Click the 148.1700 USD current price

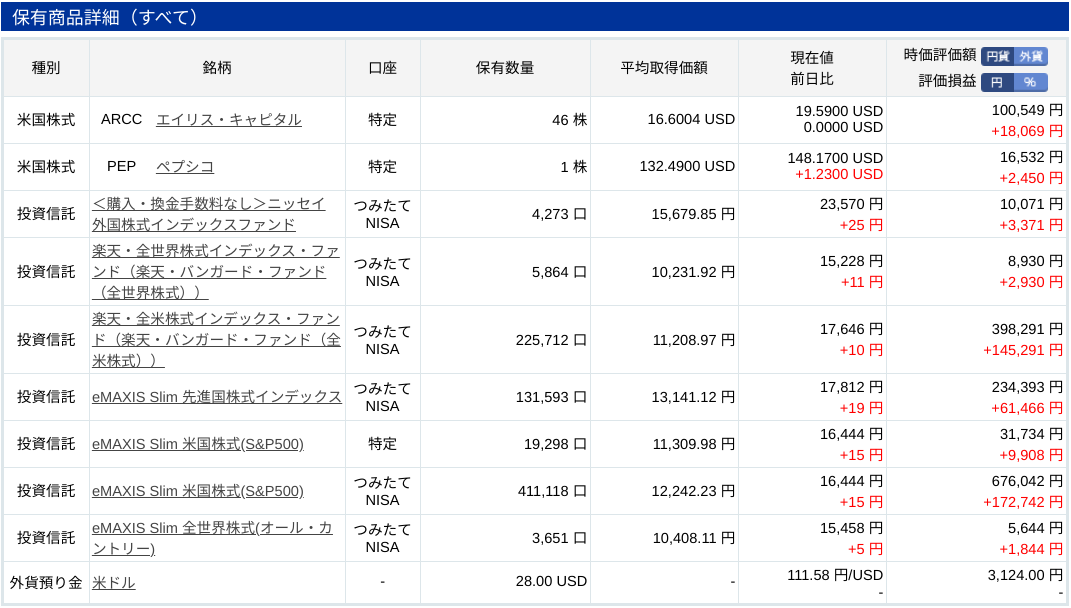(x=835, y=158)
